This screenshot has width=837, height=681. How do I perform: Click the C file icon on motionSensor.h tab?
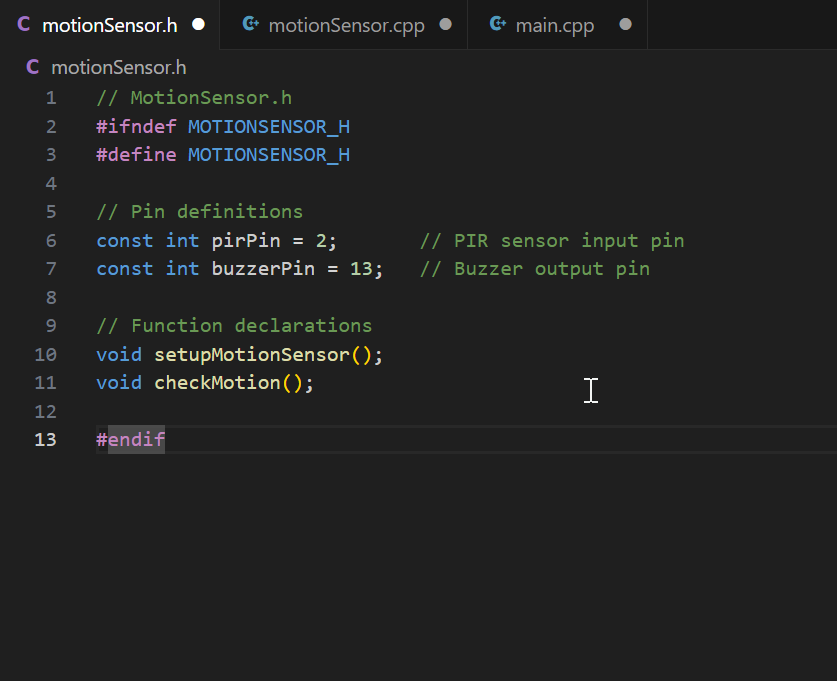point(24,24)
